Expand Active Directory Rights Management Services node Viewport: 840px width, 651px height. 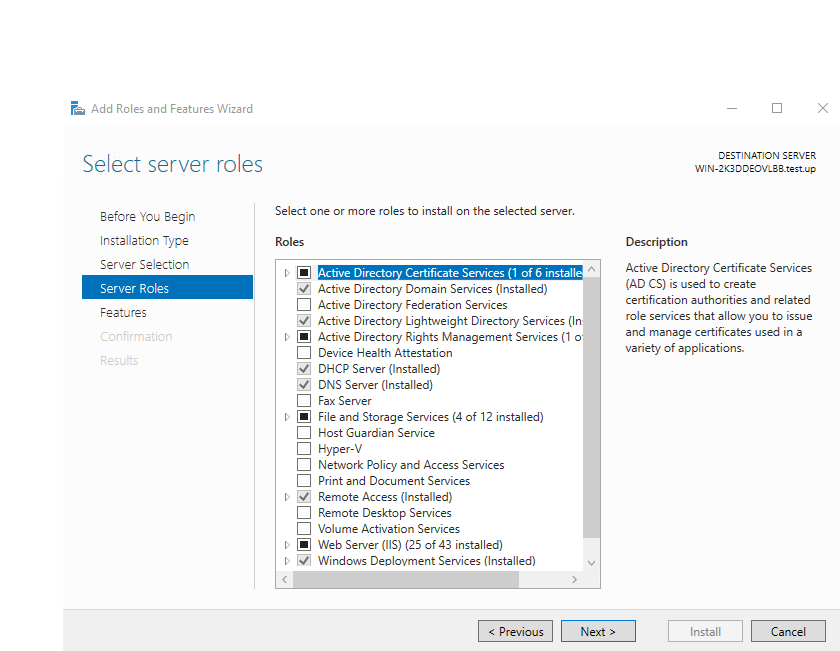click(x=287, y=337)
